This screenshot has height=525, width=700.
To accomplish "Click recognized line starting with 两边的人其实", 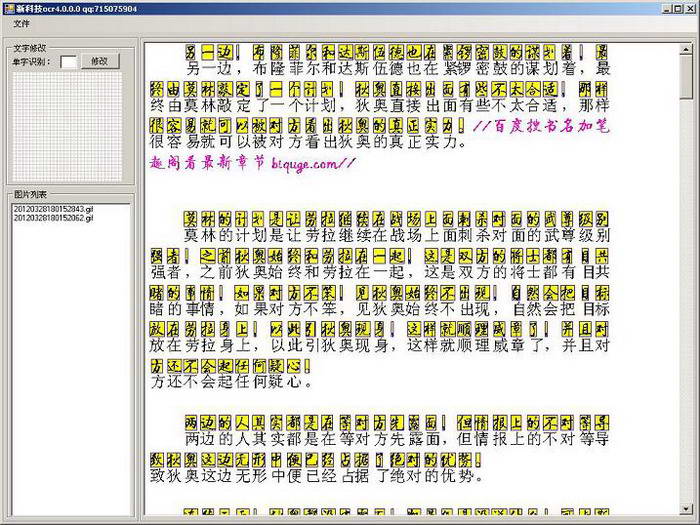I will click(397, 439).
